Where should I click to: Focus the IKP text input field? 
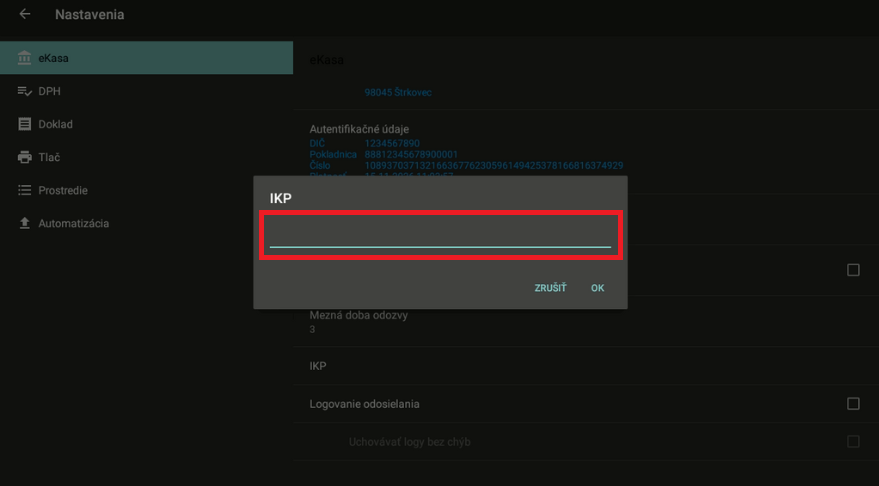click(440, 236)
